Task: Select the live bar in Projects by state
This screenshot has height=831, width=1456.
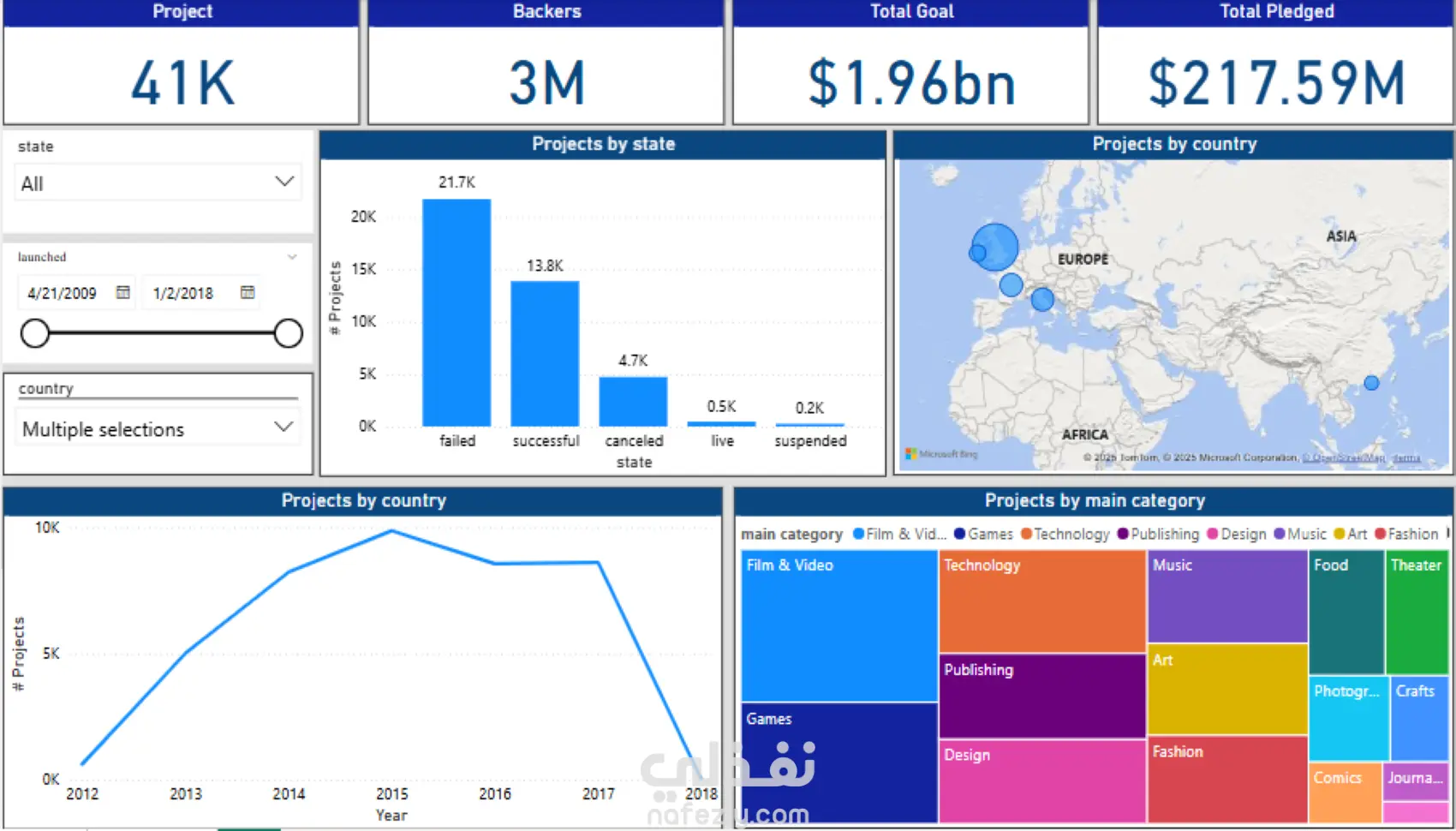Action: 721,423
